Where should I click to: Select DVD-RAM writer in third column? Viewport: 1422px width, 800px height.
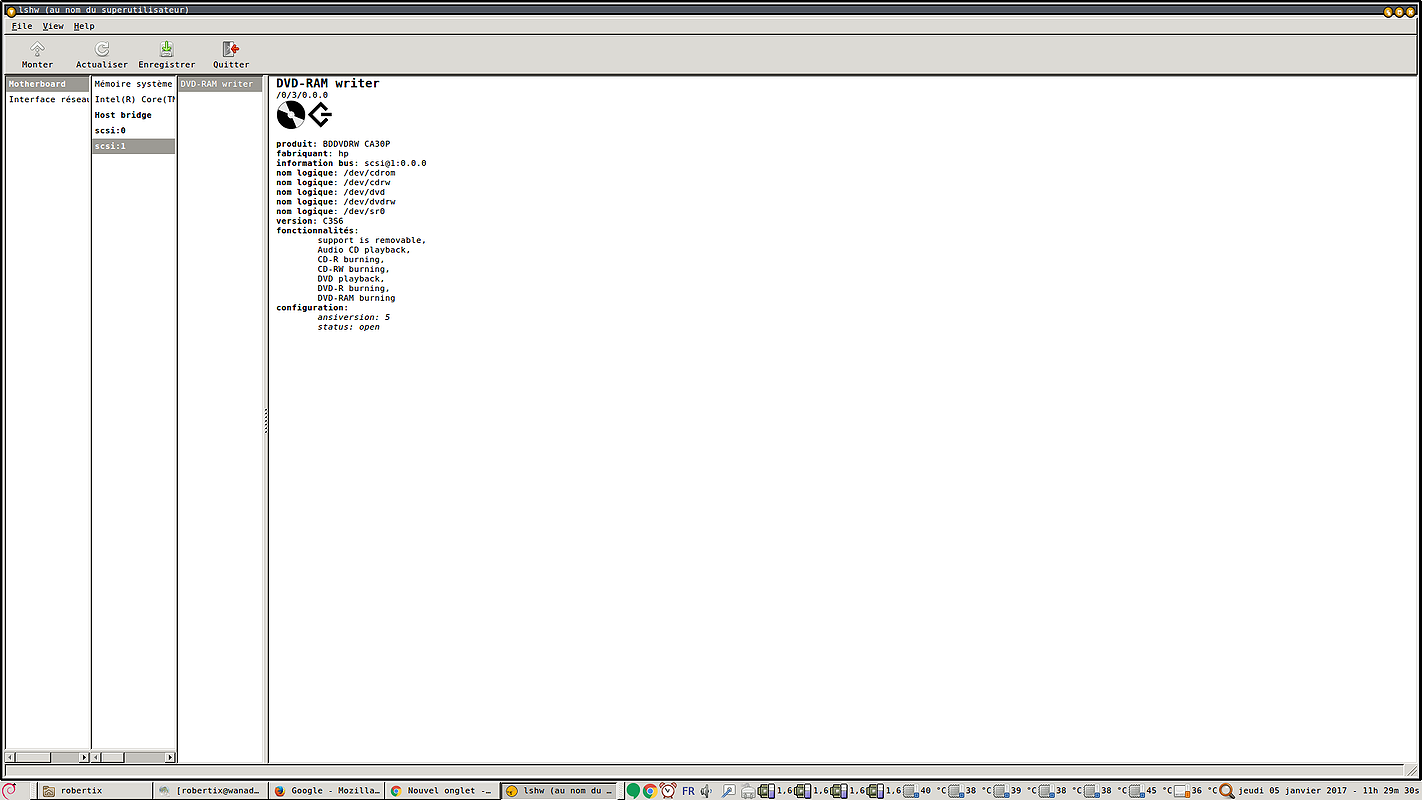point(220,84)
